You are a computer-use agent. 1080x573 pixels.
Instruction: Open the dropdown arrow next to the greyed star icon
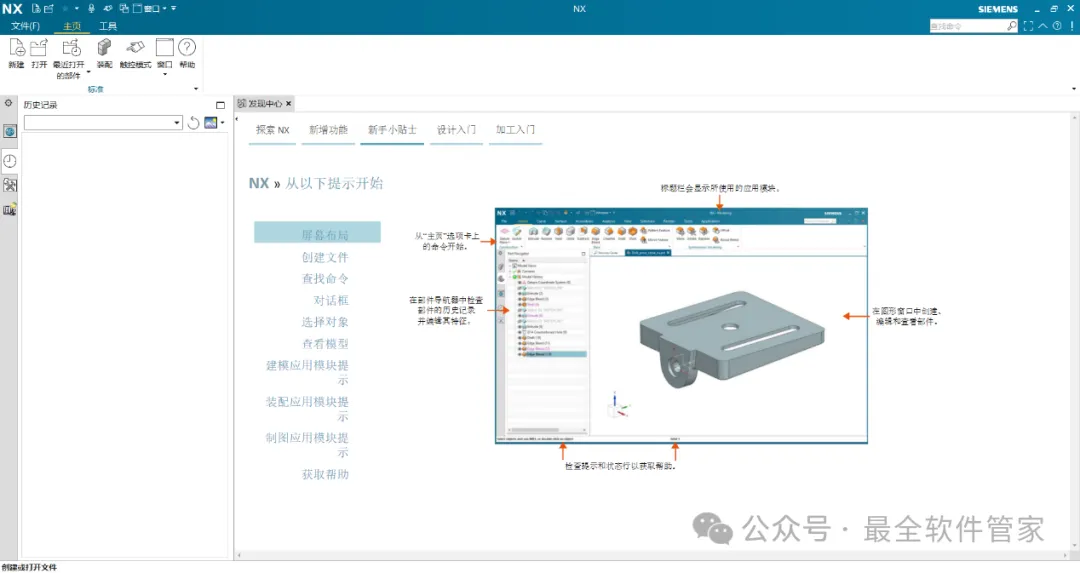76,8
